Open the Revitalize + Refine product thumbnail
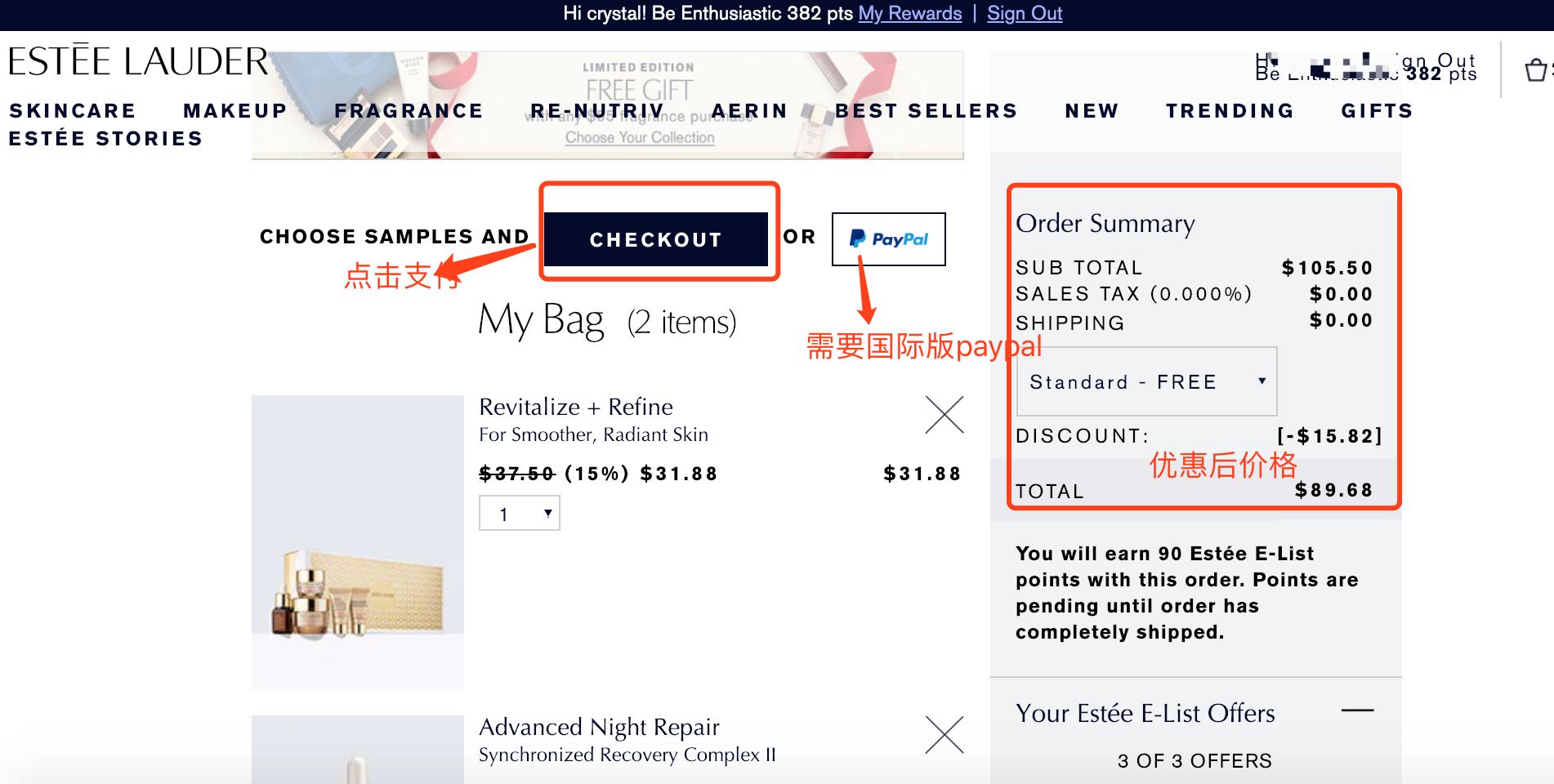1554x784 pixels. click(358, 542)
